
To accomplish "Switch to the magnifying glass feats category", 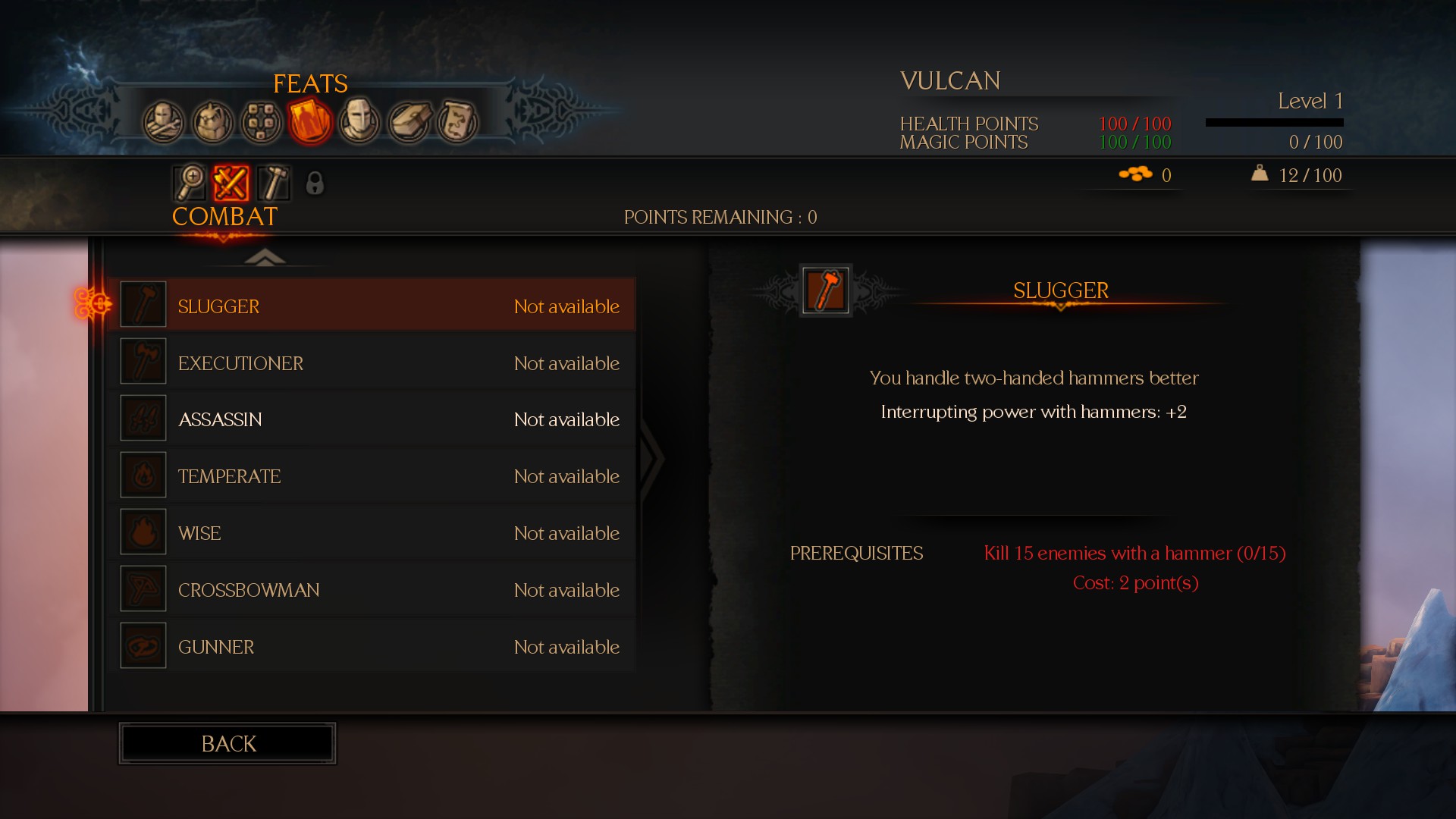I will click(190, 183).
